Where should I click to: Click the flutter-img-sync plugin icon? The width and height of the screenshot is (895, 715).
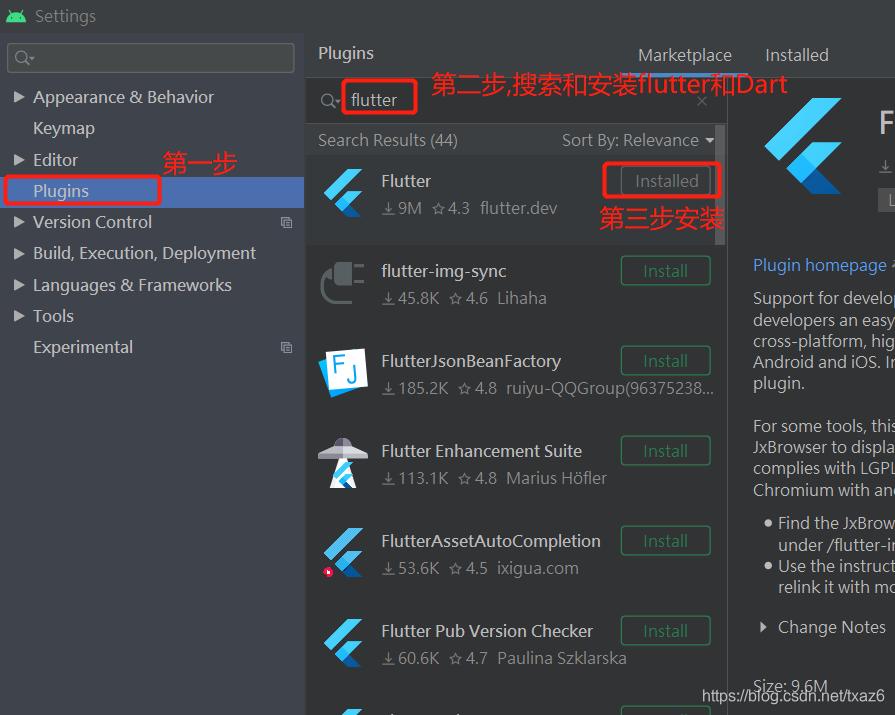coord(344,284)
